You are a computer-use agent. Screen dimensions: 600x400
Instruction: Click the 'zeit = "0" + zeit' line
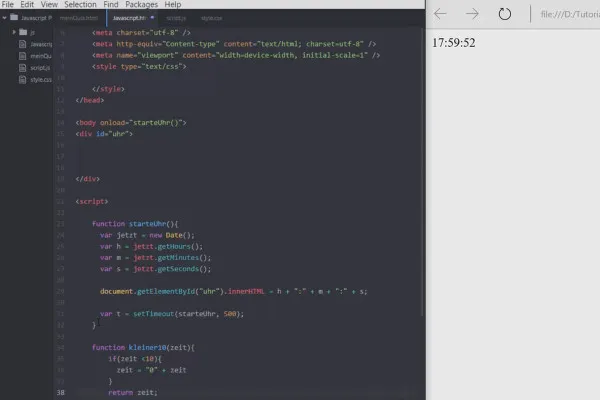pos(151,370)
